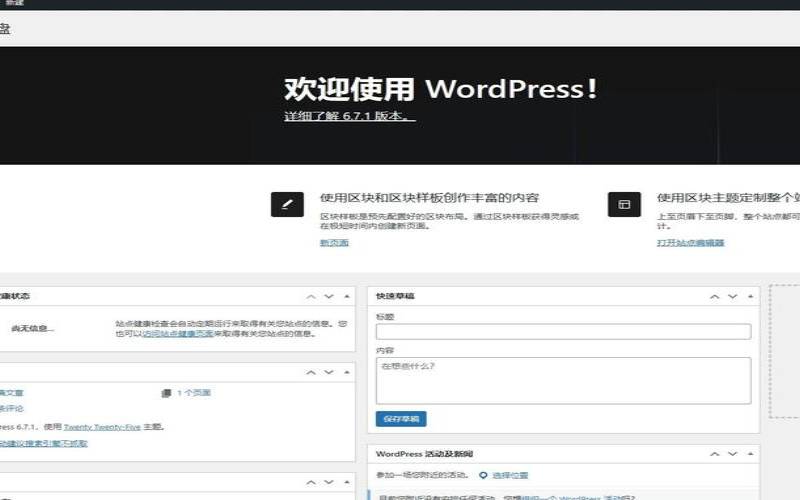The width and height of the screenshot is (800, 500).
Task: Open the 详细了解 6.7.1 版本 link
Action: click(x=349, y=117)
